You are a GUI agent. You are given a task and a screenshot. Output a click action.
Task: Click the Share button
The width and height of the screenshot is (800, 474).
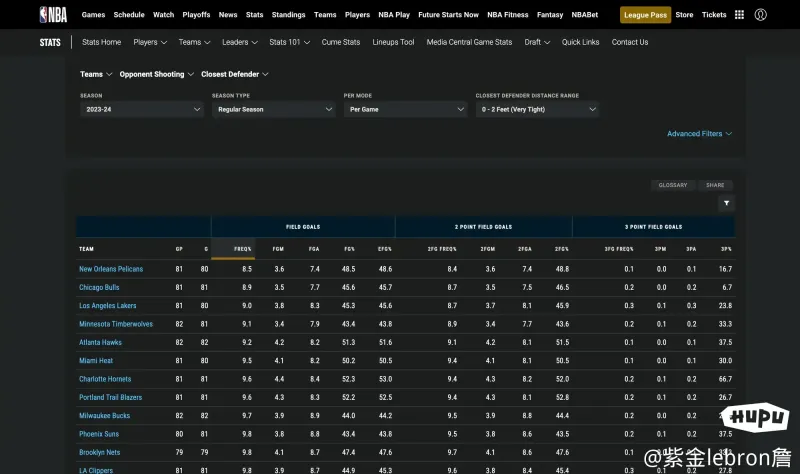click(x=715, y=185)
